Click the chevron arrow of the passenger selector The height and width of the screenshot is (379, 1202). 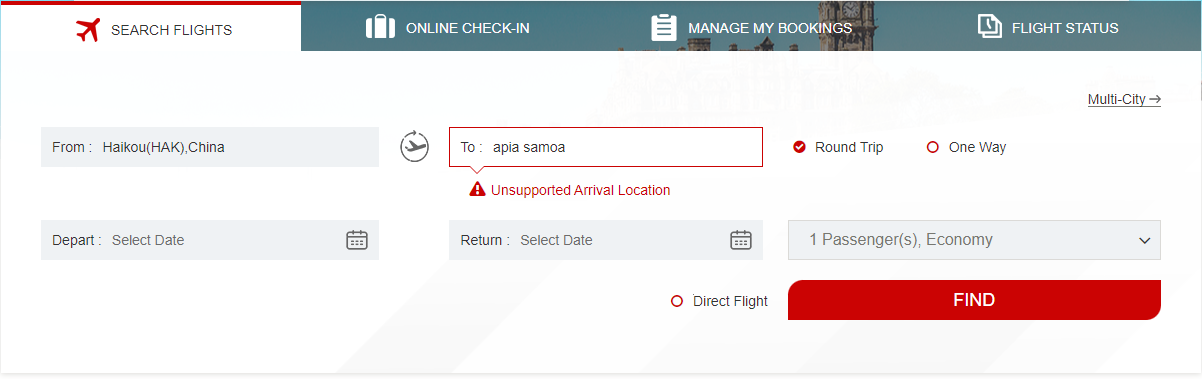1145,241
